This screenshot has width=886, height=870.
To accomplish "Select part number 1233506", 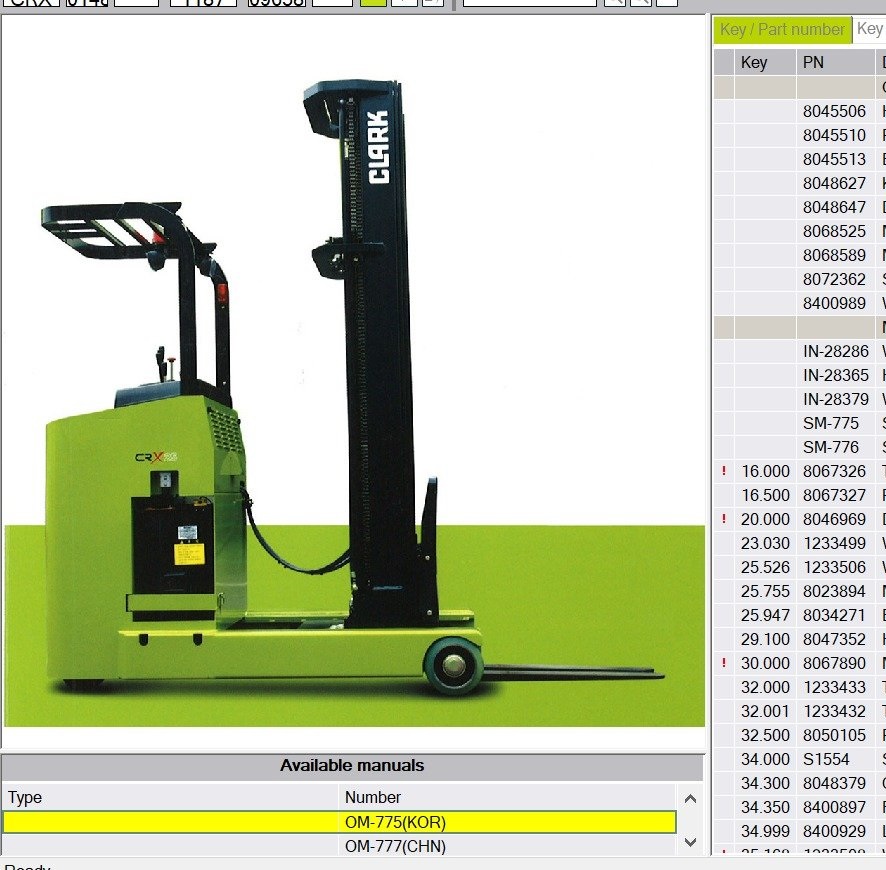I will pyautogui.click(x=834, y=567).
